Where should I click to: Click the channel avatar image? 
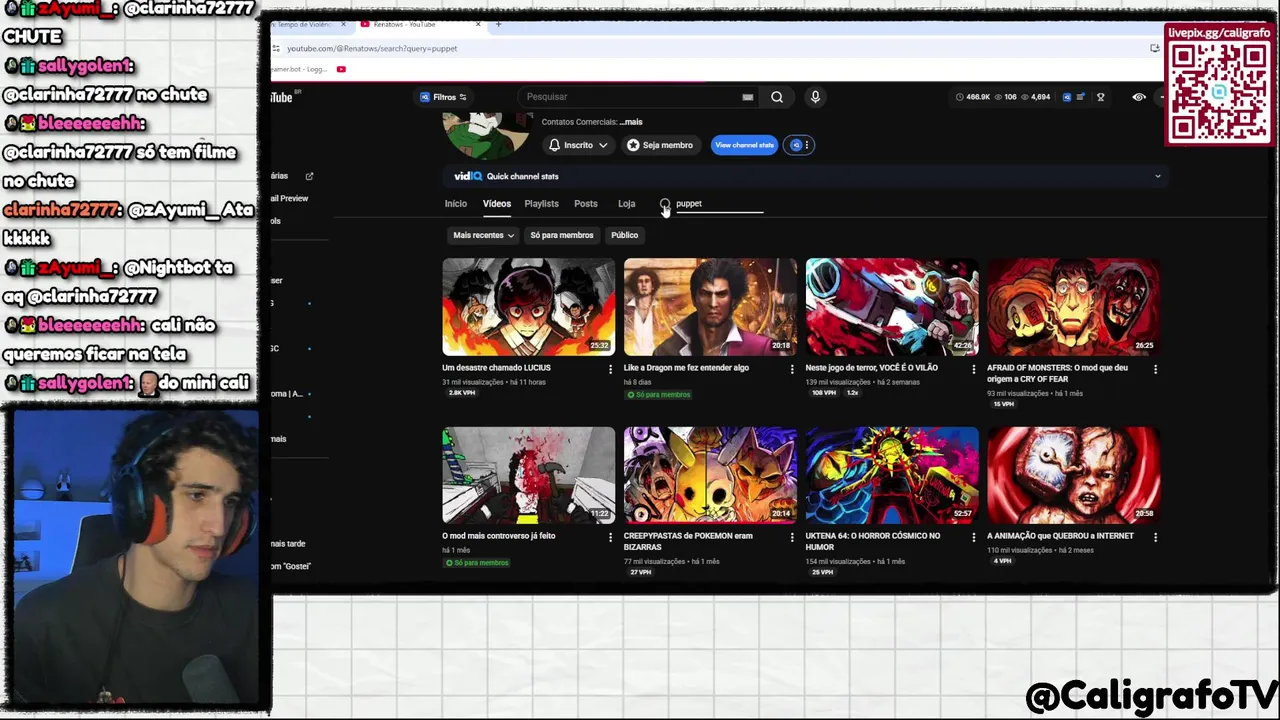tap(487, 135)
